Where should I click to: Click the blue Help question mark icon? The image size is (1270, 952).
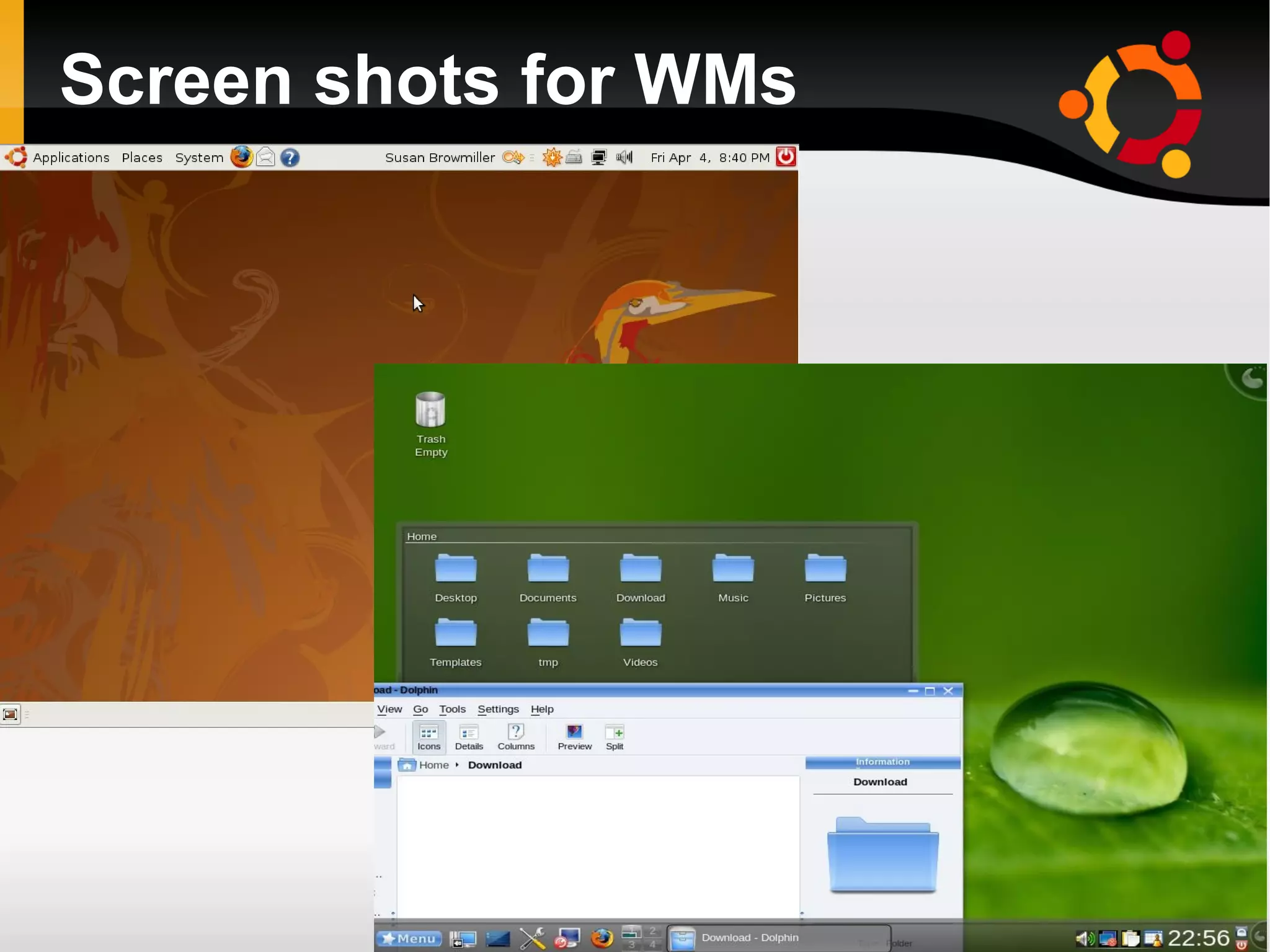(290, 158)
